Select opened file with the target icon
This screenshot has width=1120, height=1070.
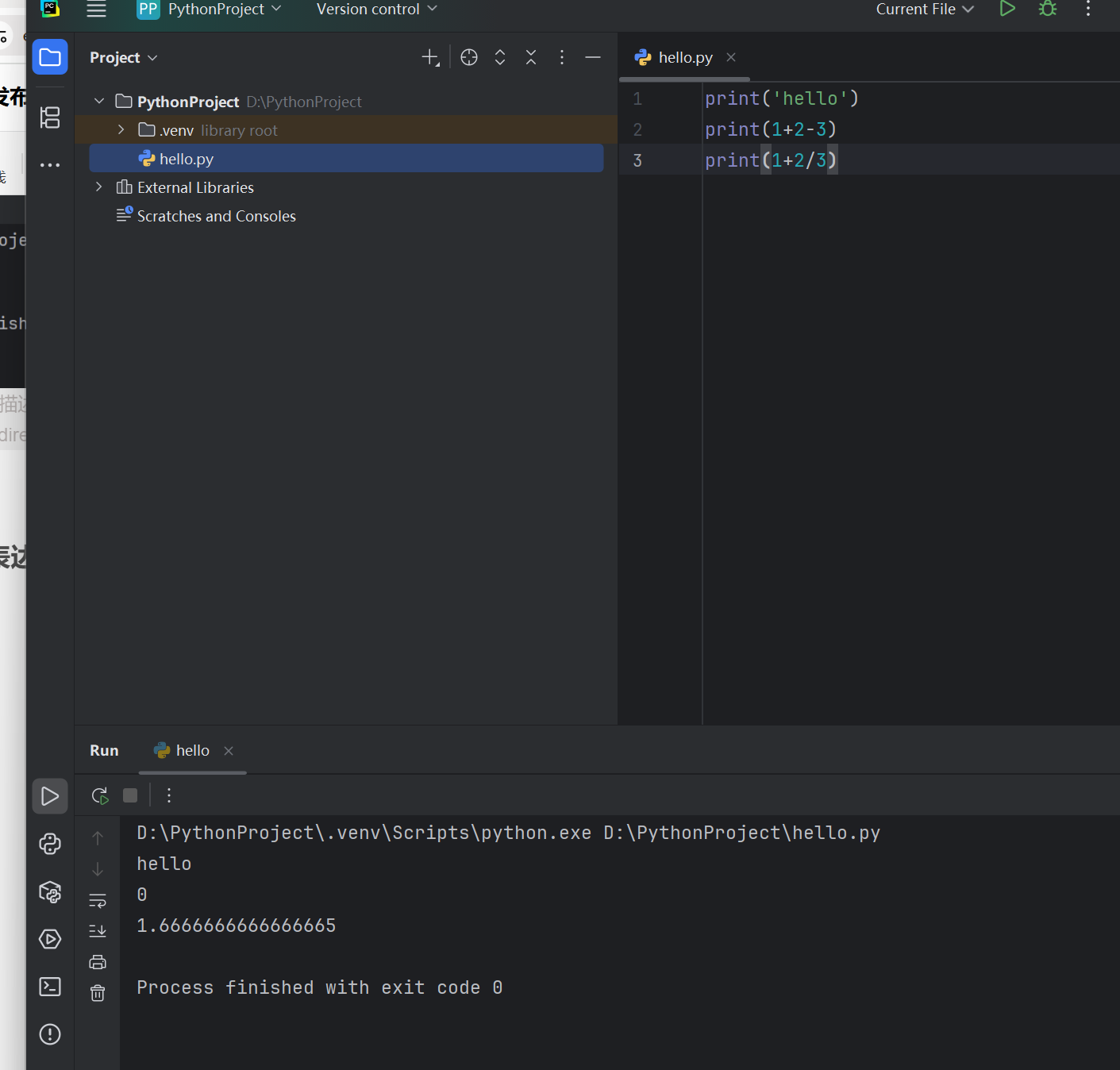(469, 57)
